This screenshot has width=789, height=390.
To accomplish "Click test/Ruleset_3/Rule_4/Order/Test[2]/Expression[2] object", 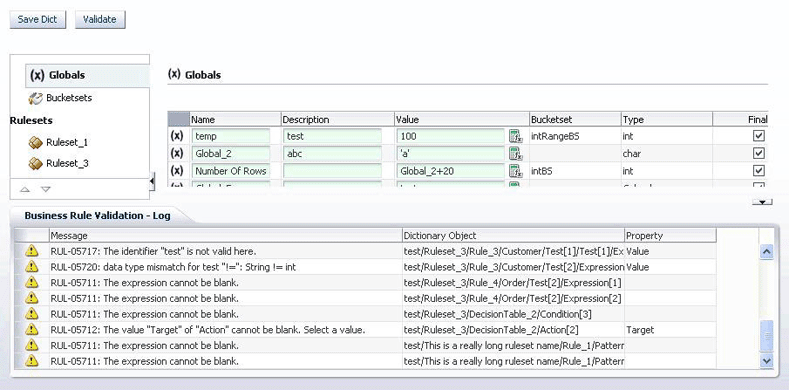I will click(513, 298).
